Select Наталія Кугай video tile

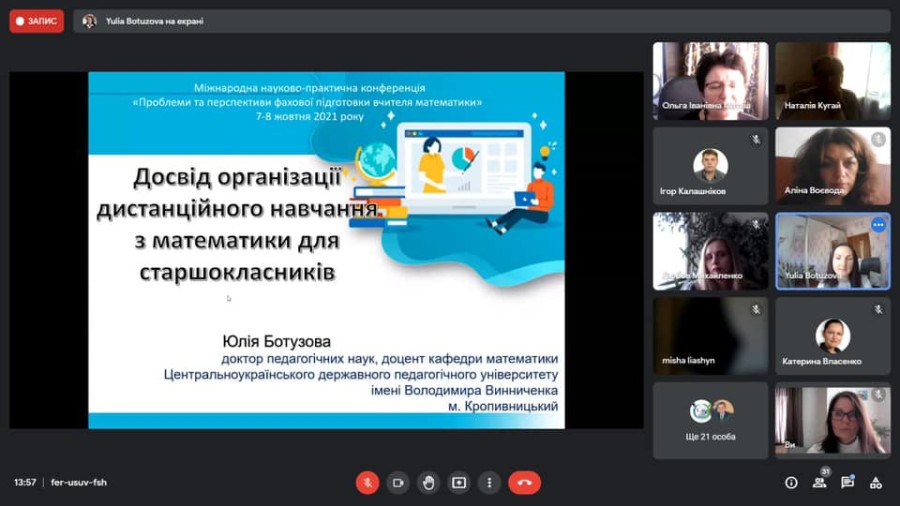tap(833, 81)
